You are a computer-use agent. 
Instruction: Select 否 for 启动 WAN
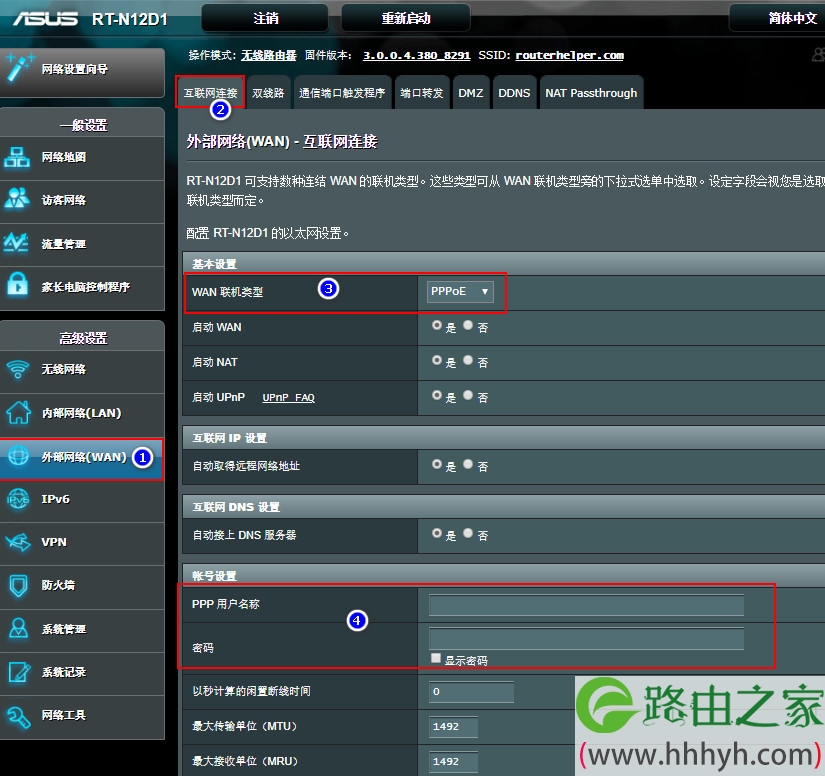(468, 326)
